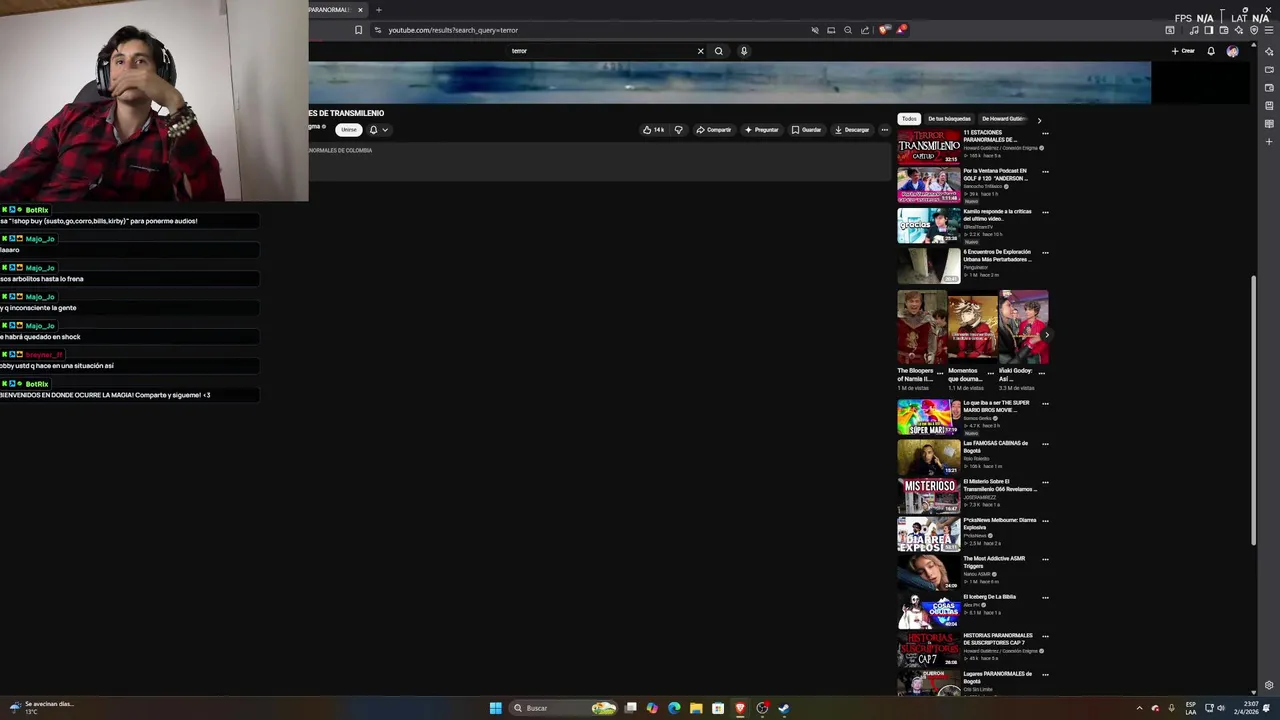Open Las Famosas Cabinas de Bogotá video
The image size is (1280, 720).
(928, 457)
